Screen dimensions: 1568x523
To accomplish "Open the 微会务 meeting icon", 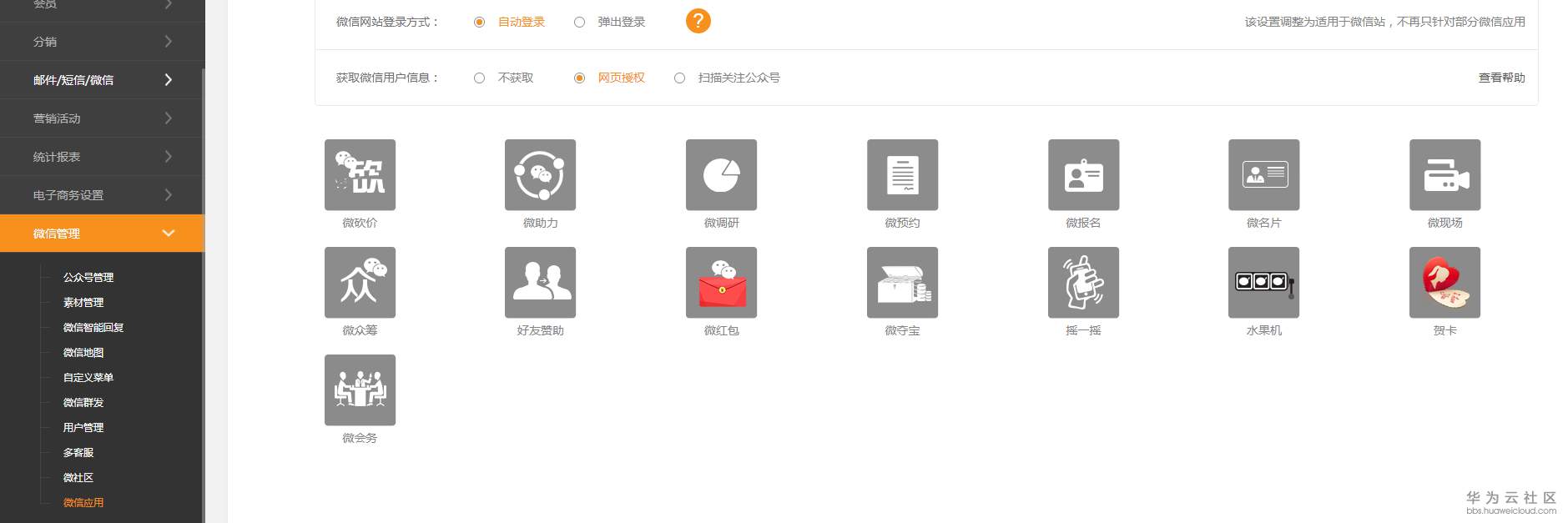I will click(360, 390).
